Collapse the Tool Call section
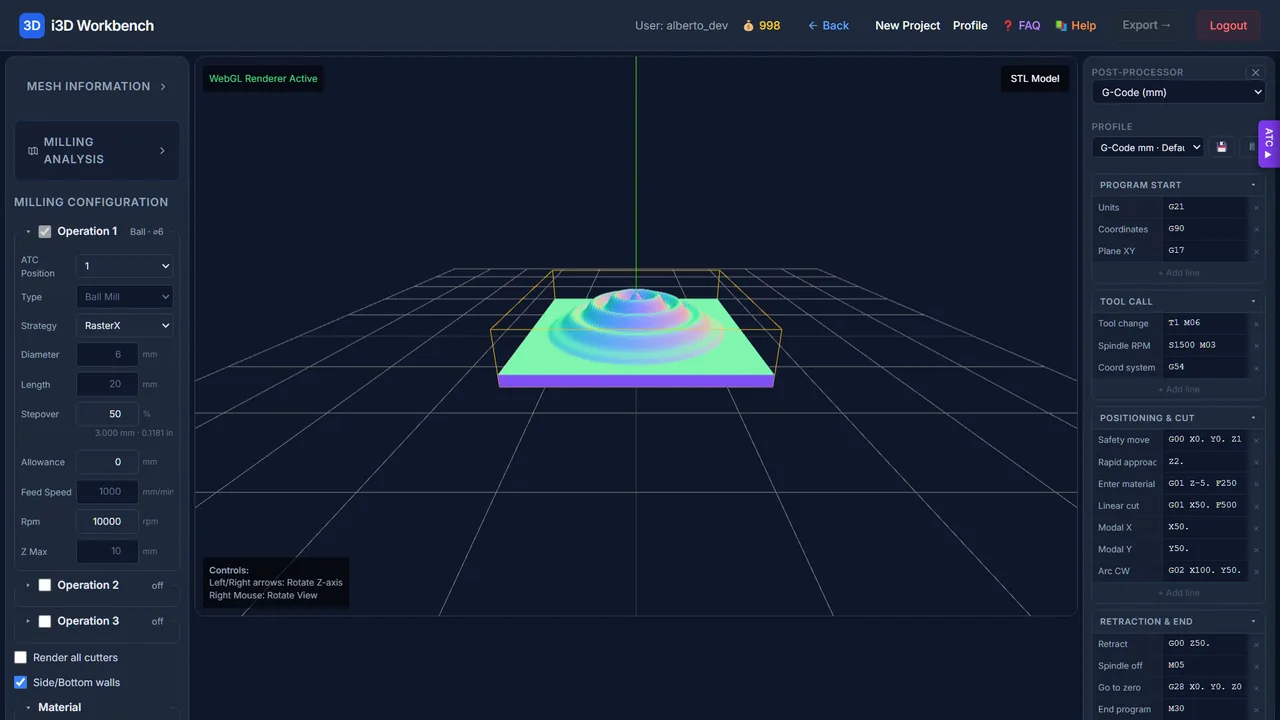This screenshot has width=1280, height=720. tap(1179, 301)
